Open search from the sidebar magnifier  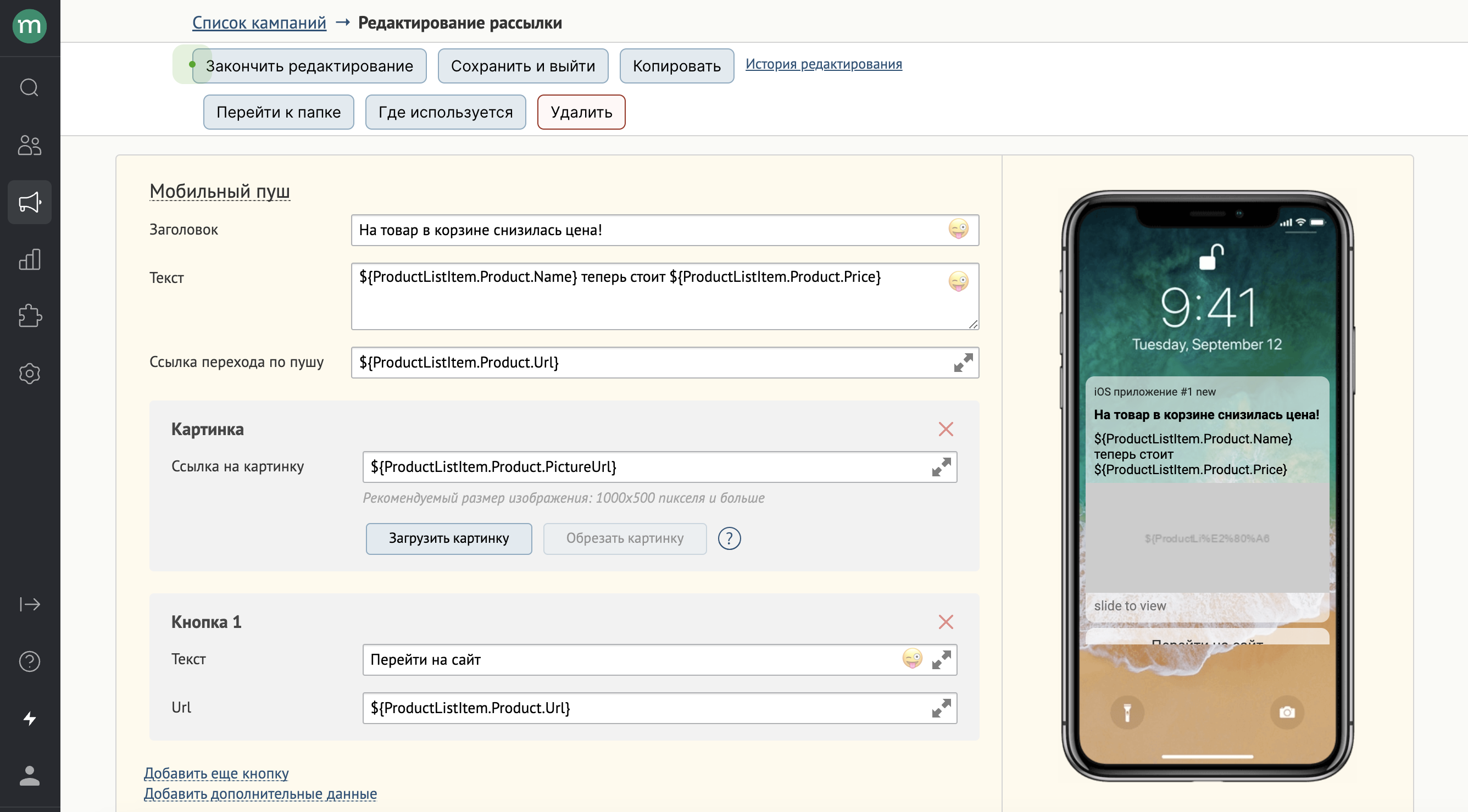(30, 88)
